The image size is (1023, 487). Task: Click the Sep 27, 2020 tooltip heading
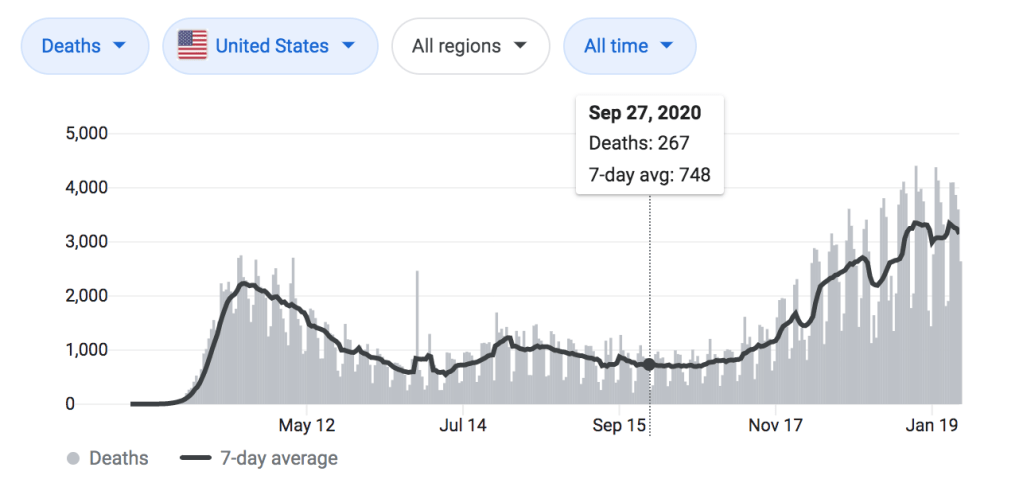coord(644,112)
